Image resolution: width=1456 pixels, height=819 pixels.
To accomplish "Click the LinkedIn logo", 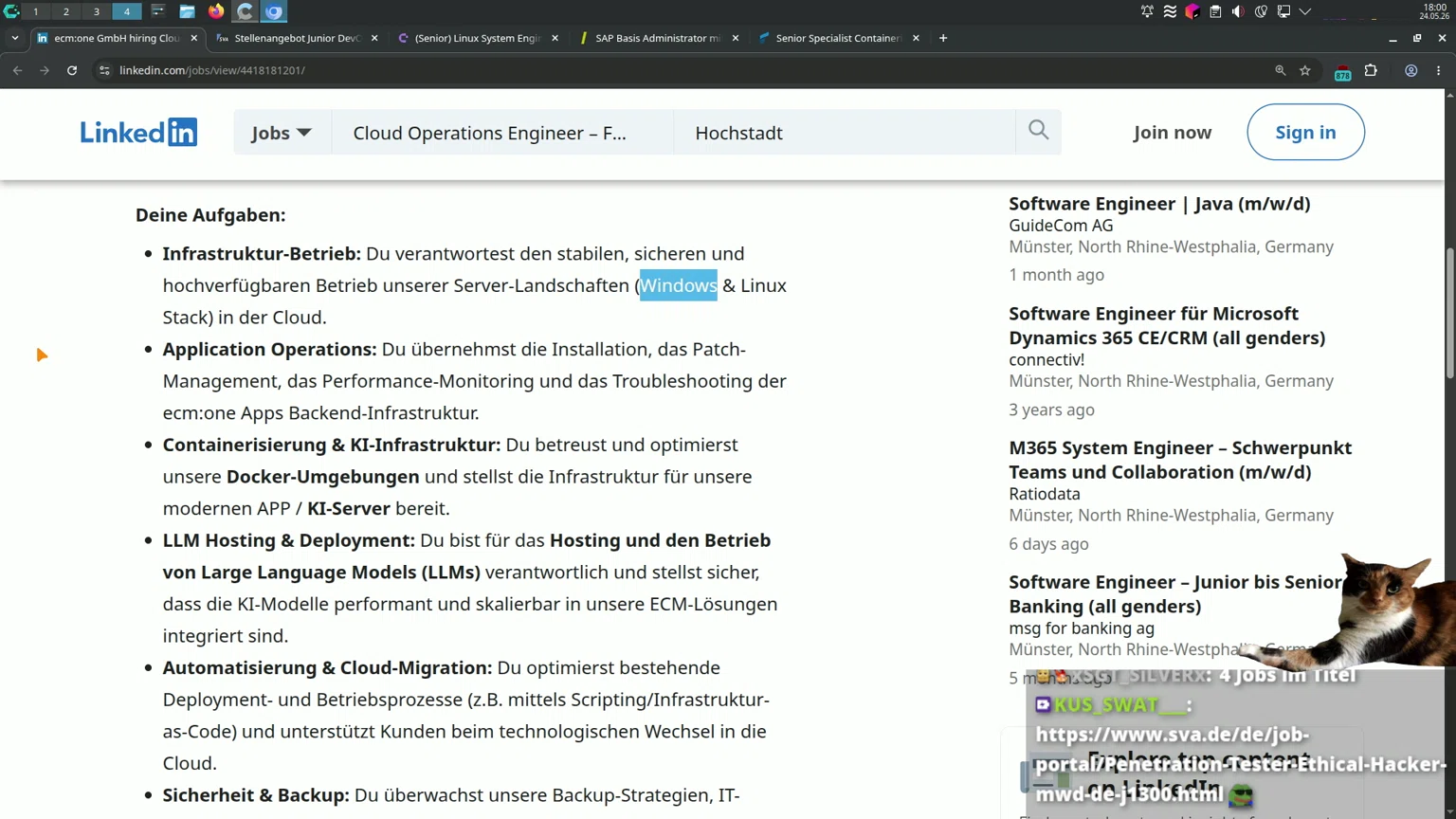I will (x=138, y=133).
